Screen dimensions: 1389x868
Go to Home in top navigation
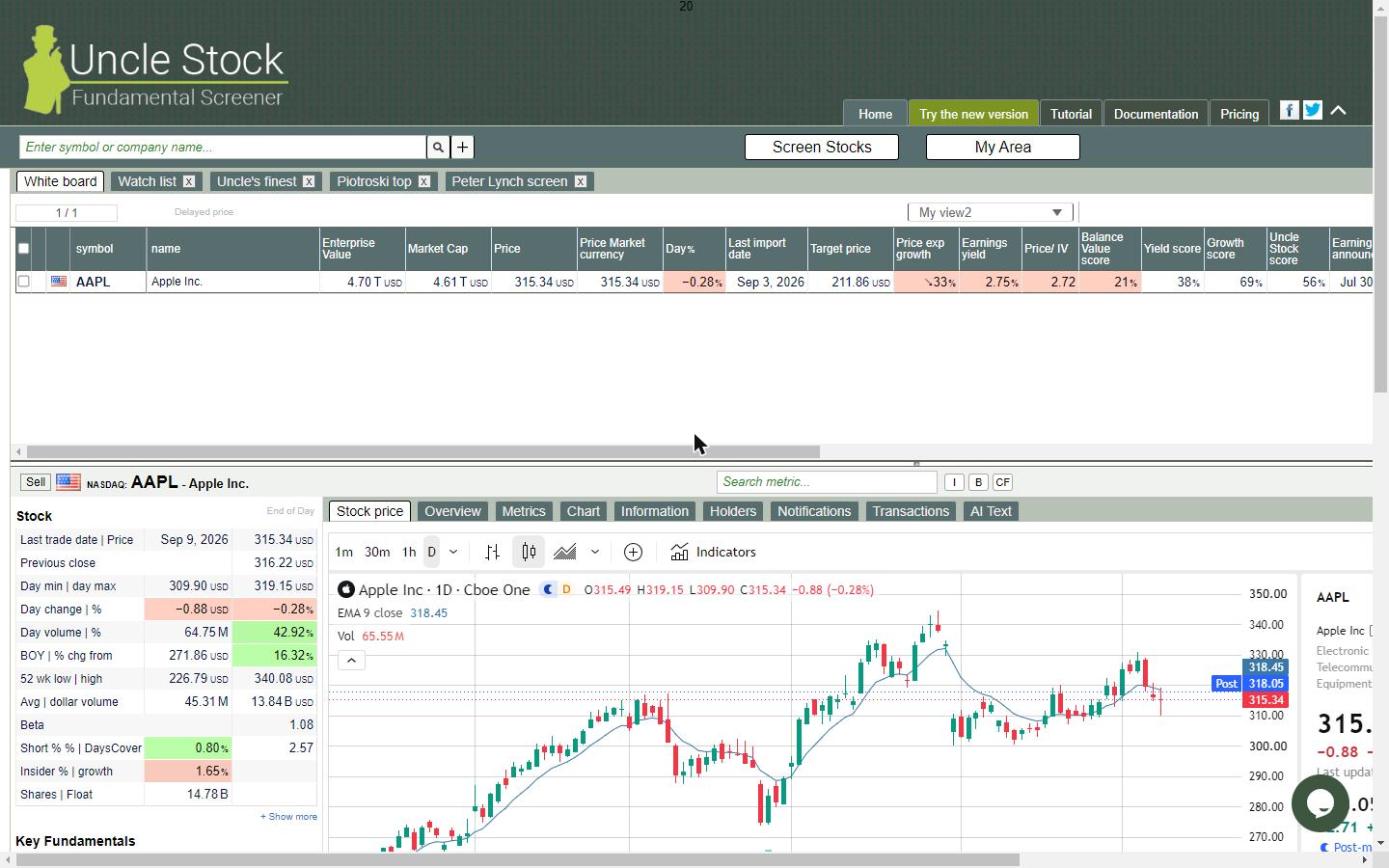[875, 114]
